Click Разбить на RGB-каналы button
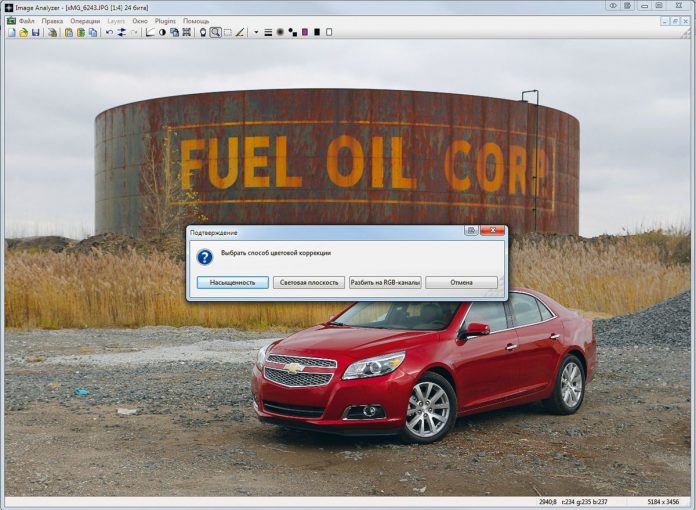Viewport: 696px width, 510px height. coord(385,283)
